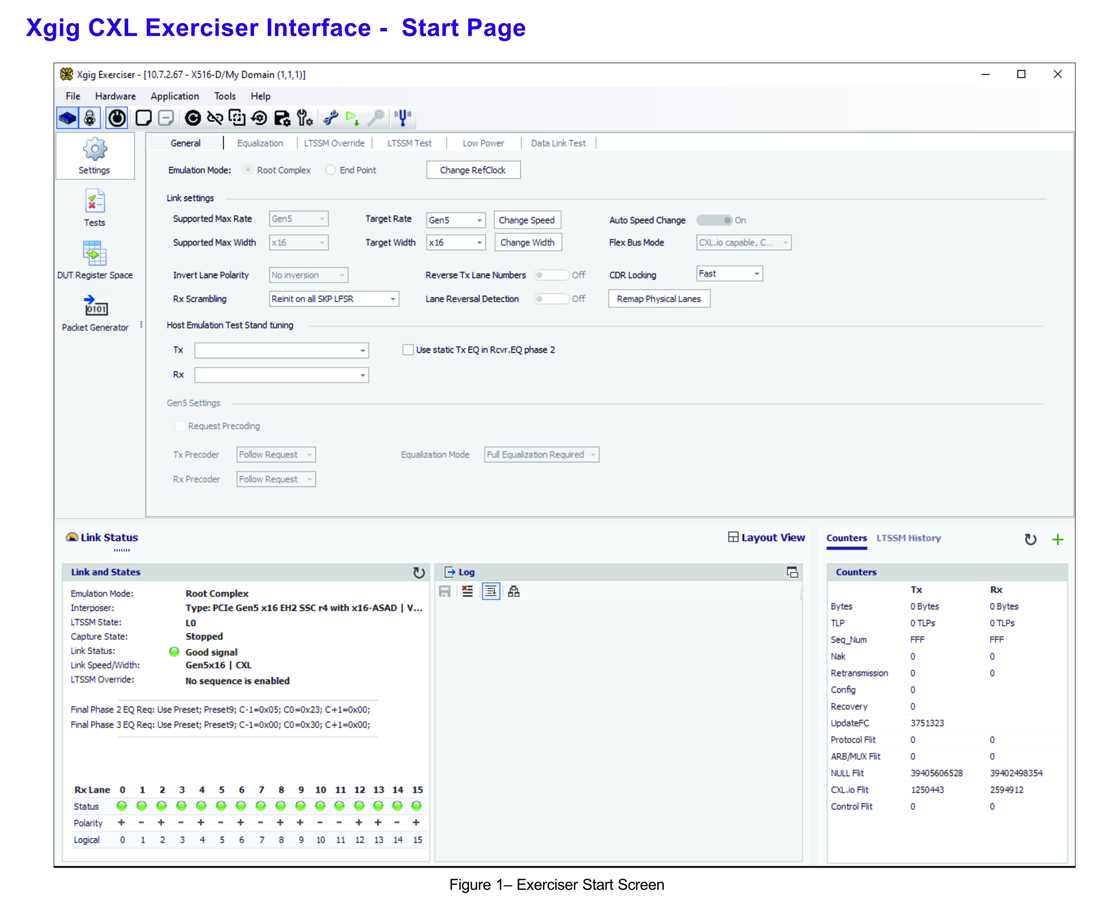Toggle the log auto-scroll icon
Viewport: 1100px width, 911px height.
[490, 591]
